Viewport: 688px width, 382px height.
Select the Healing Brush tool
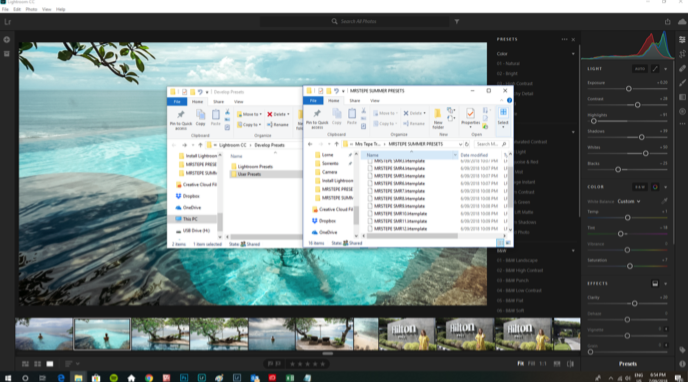coord(682,68)
